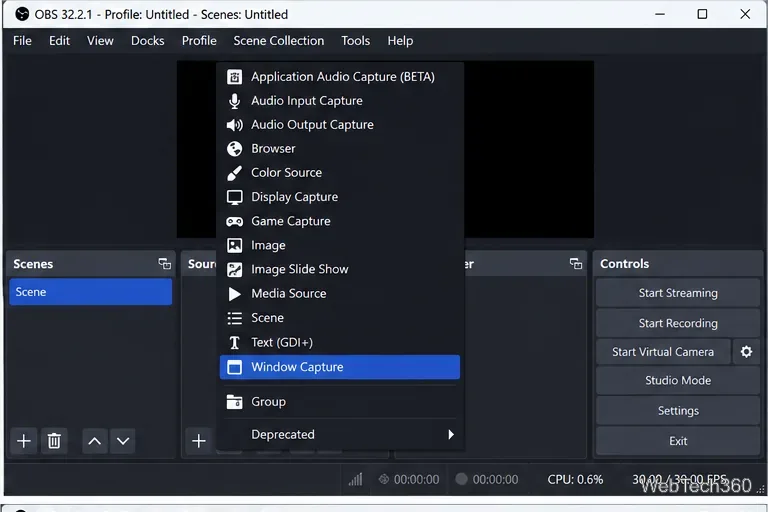This screenshot has width=768, height=512.
Task: Click the brush icon for Color Source
Action: click(x=235, y=173)
